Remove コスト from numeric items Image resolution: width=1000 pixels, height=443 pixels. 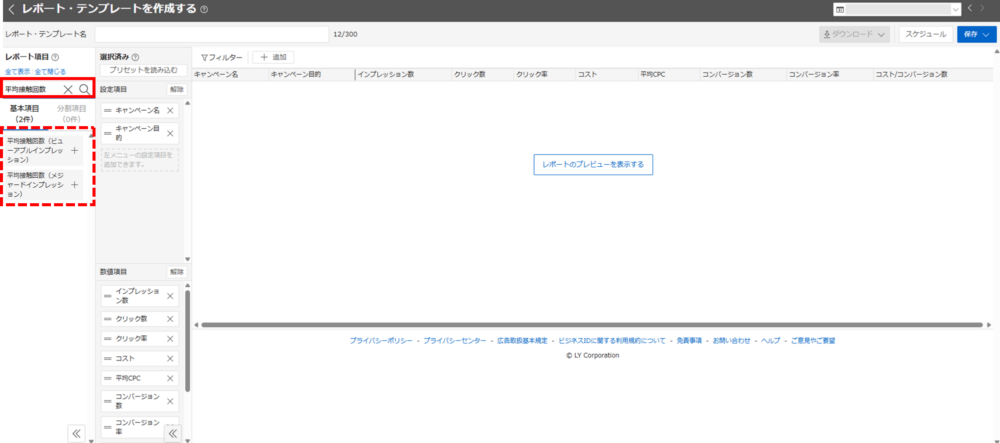[170, 357]
